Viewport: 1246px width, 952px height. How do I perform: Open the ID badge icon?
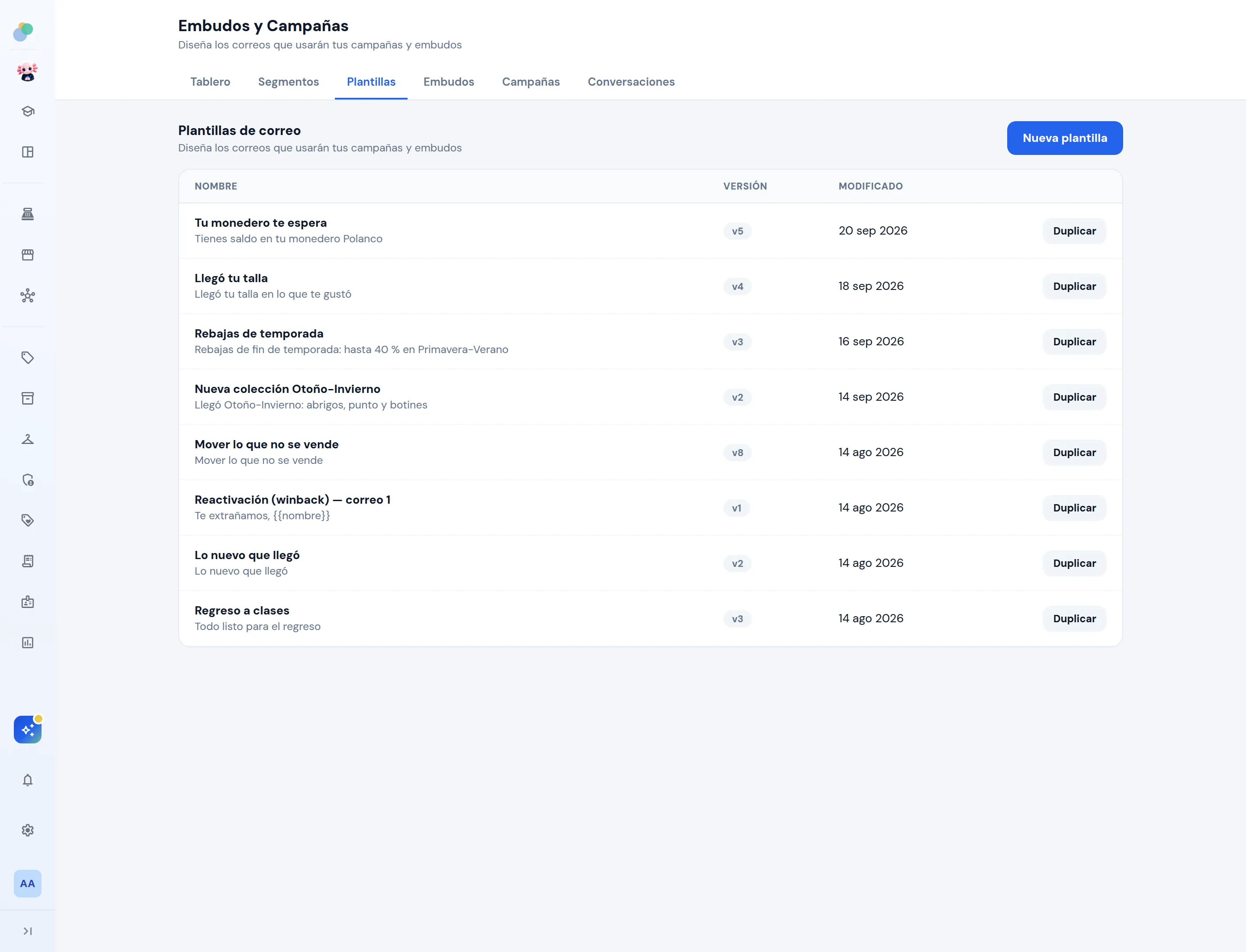28,602
